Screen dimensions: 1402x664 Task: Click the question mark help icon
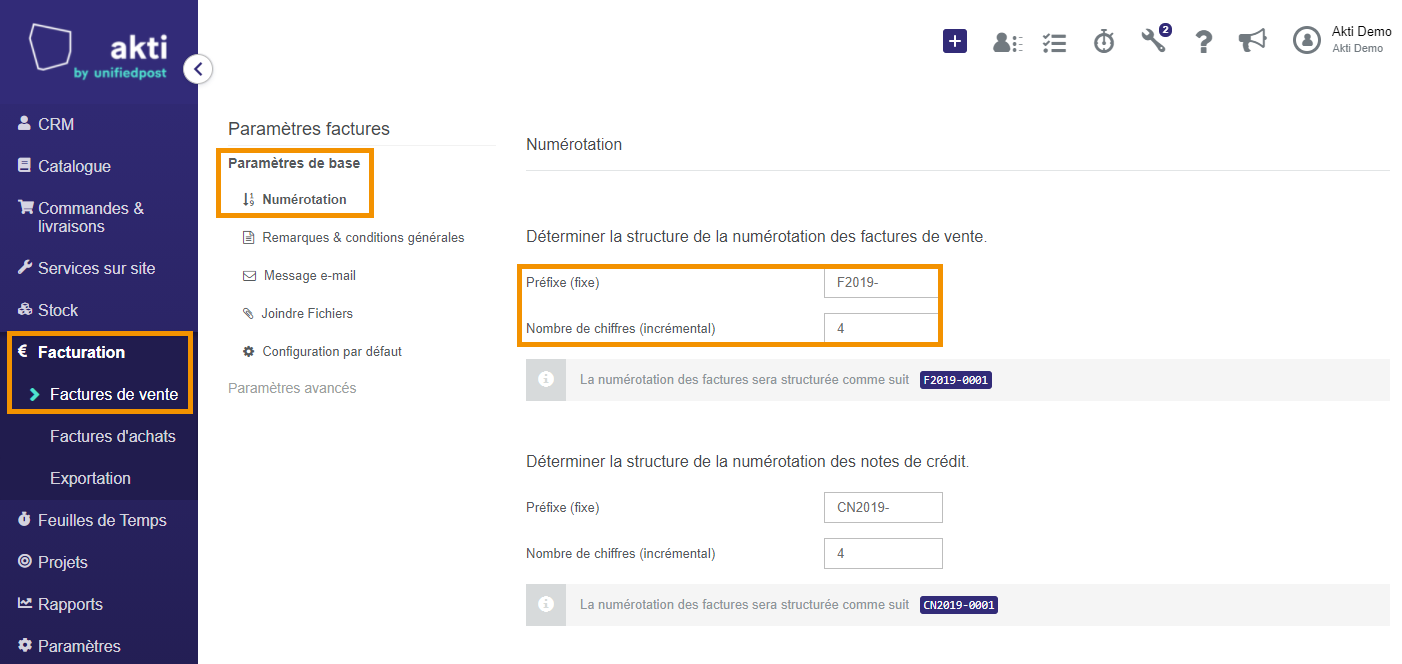click(x=1204, y=42)
